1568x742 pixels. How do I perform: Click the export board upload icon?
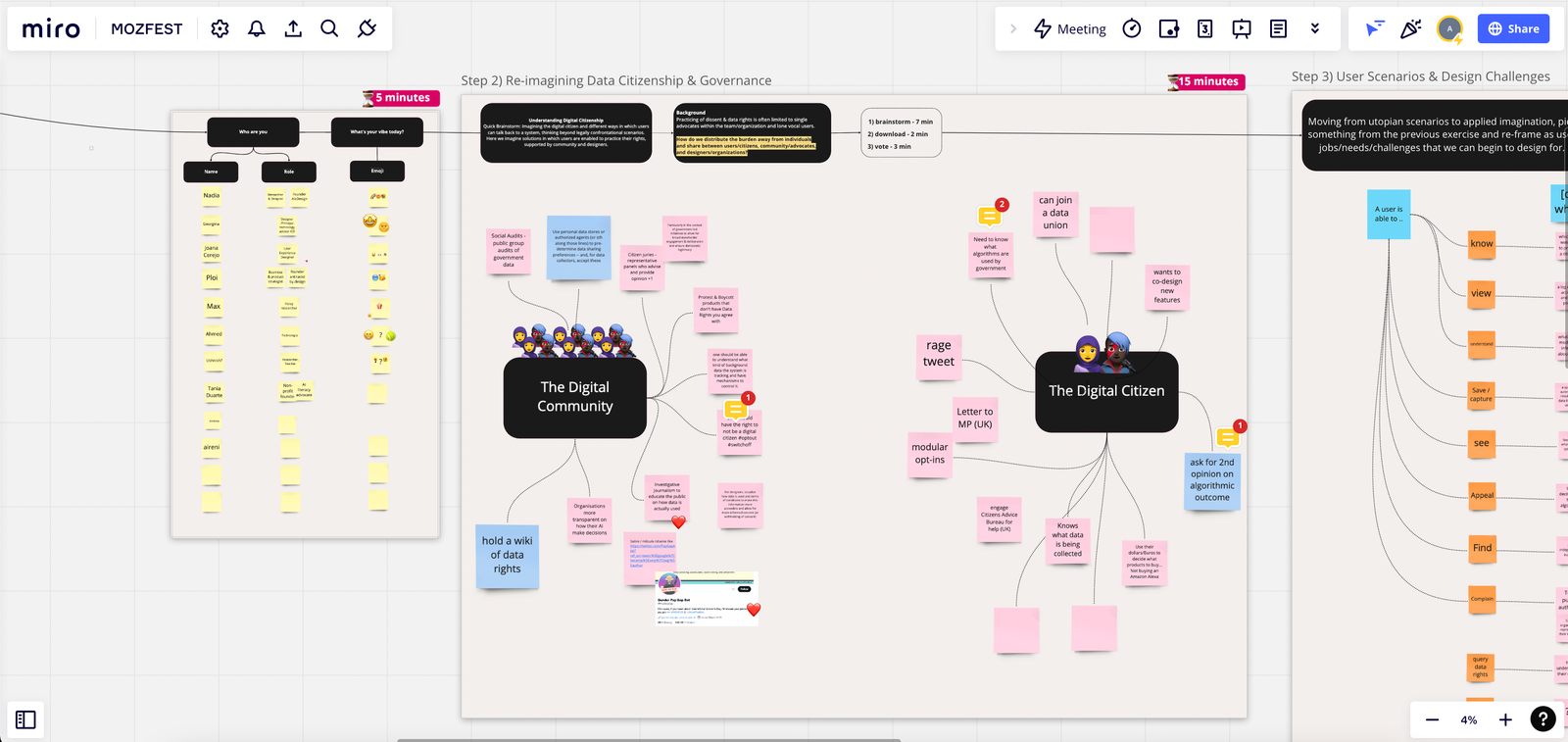[x=293, y=29]
